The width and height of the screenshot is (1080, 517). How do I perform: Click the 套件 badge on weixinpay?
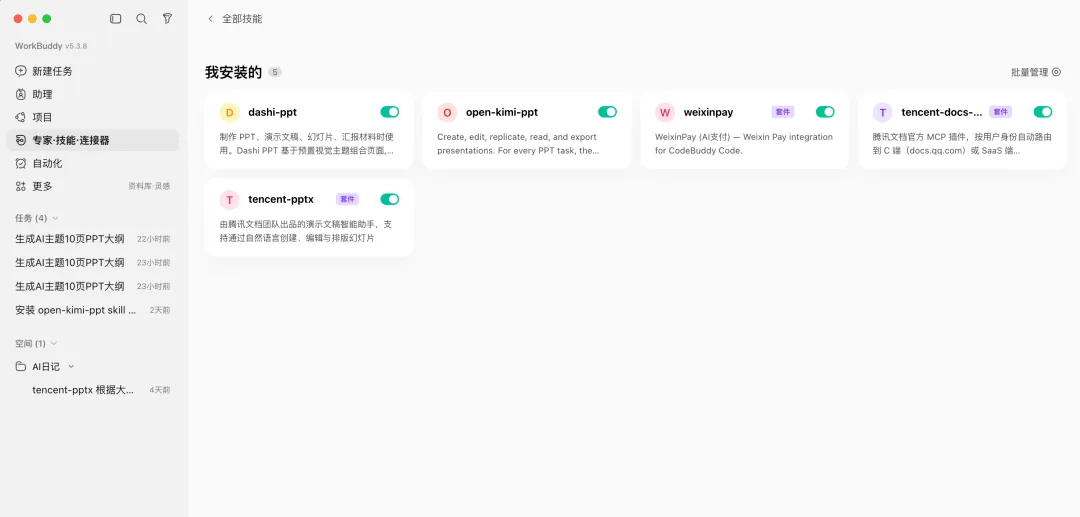tap(783, 112)
